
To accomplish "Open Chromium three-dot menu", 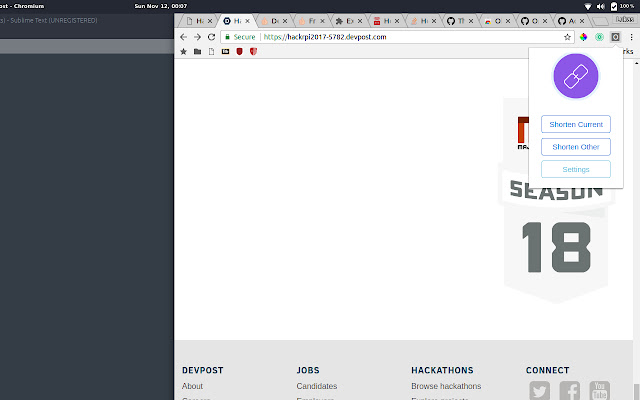I will click(631, 37).
